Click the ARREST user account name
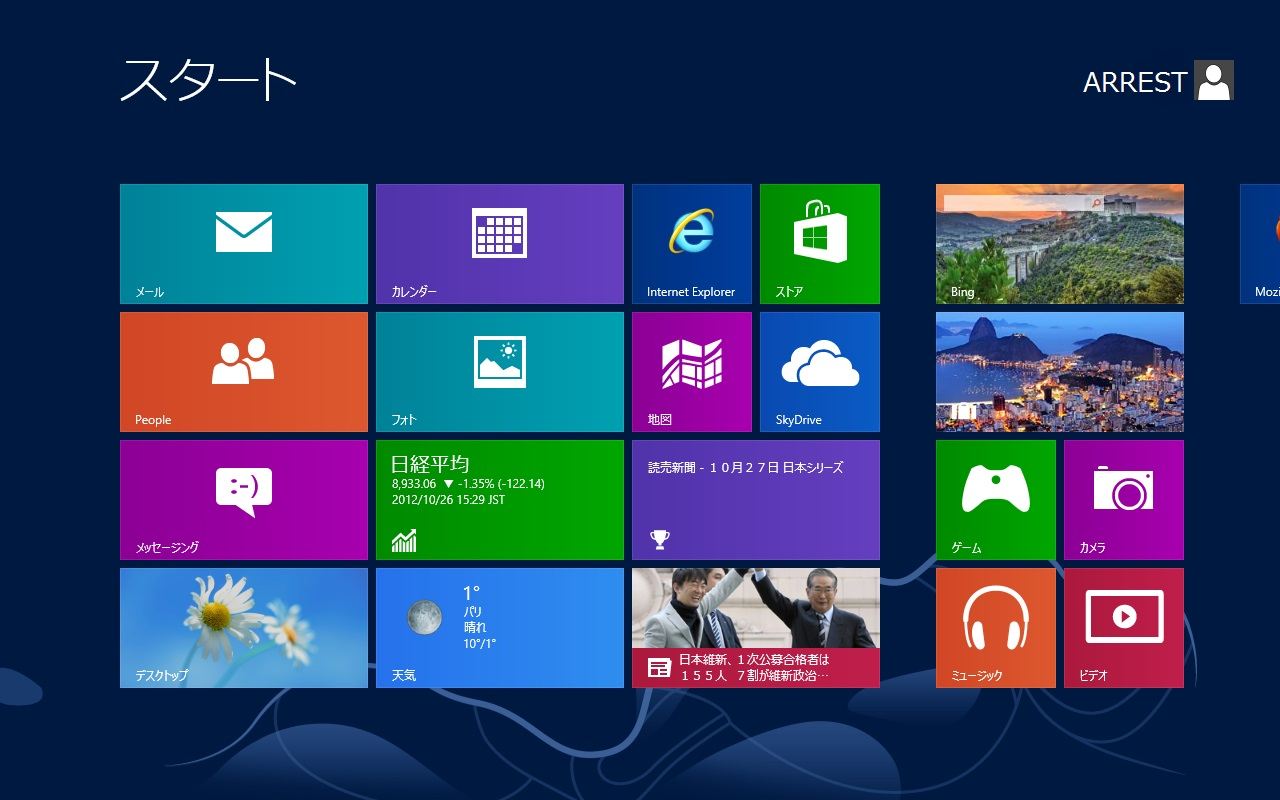 point(1135,82)
